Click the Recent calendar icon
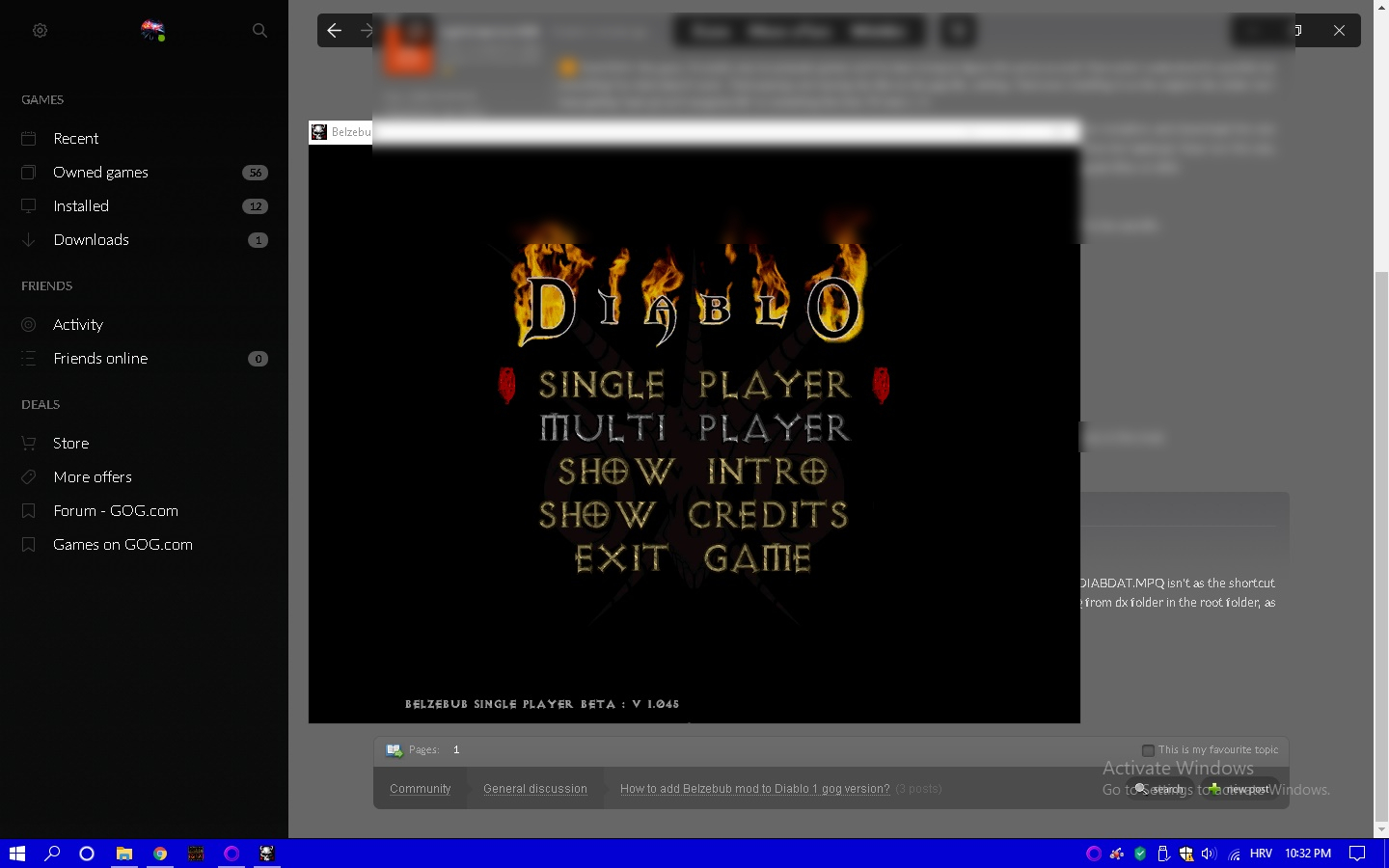The image size is (1389, 868). (29, 139)
